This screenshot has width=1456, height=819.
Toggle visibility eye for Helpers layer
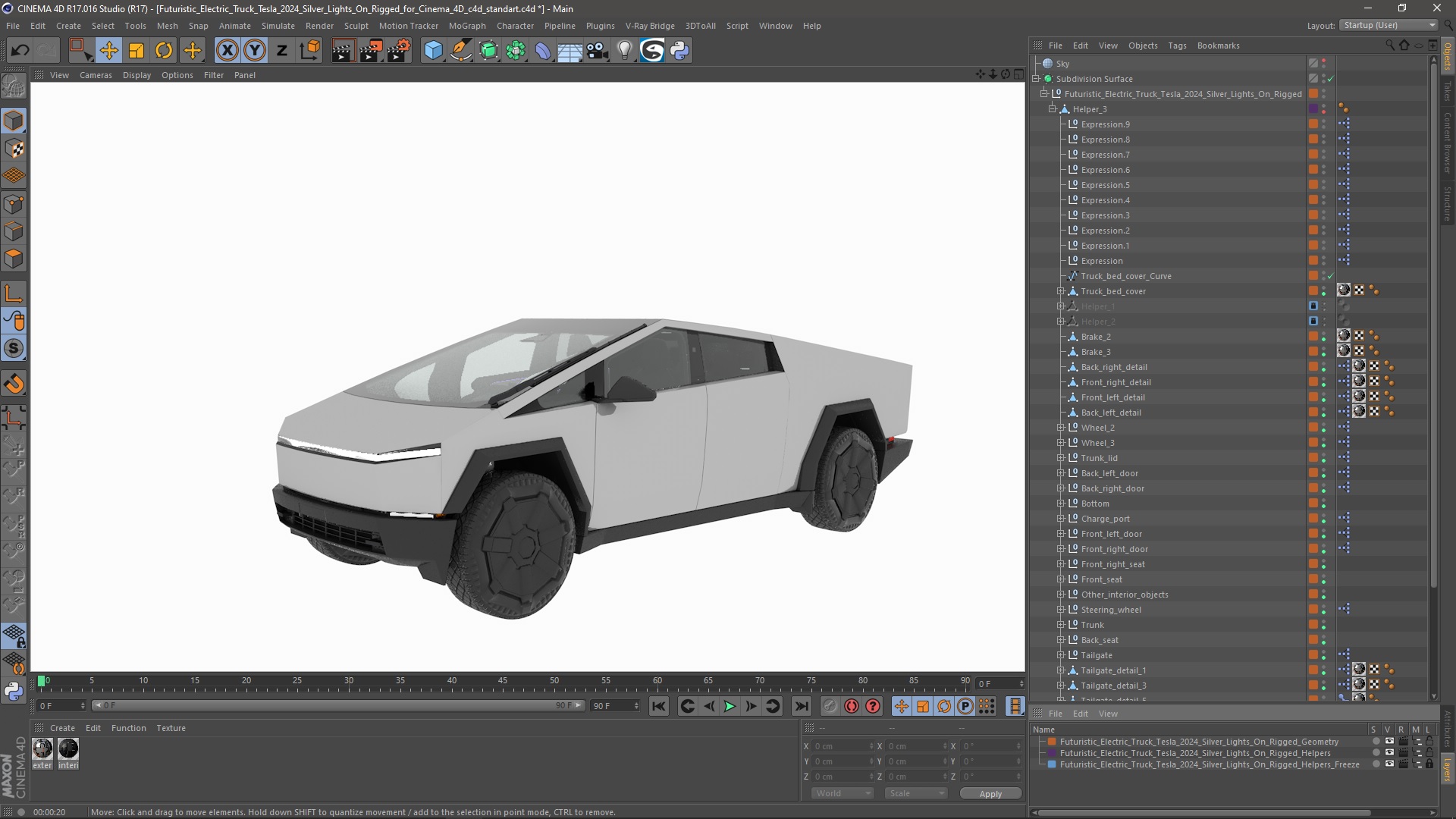tap(1389, 753)
